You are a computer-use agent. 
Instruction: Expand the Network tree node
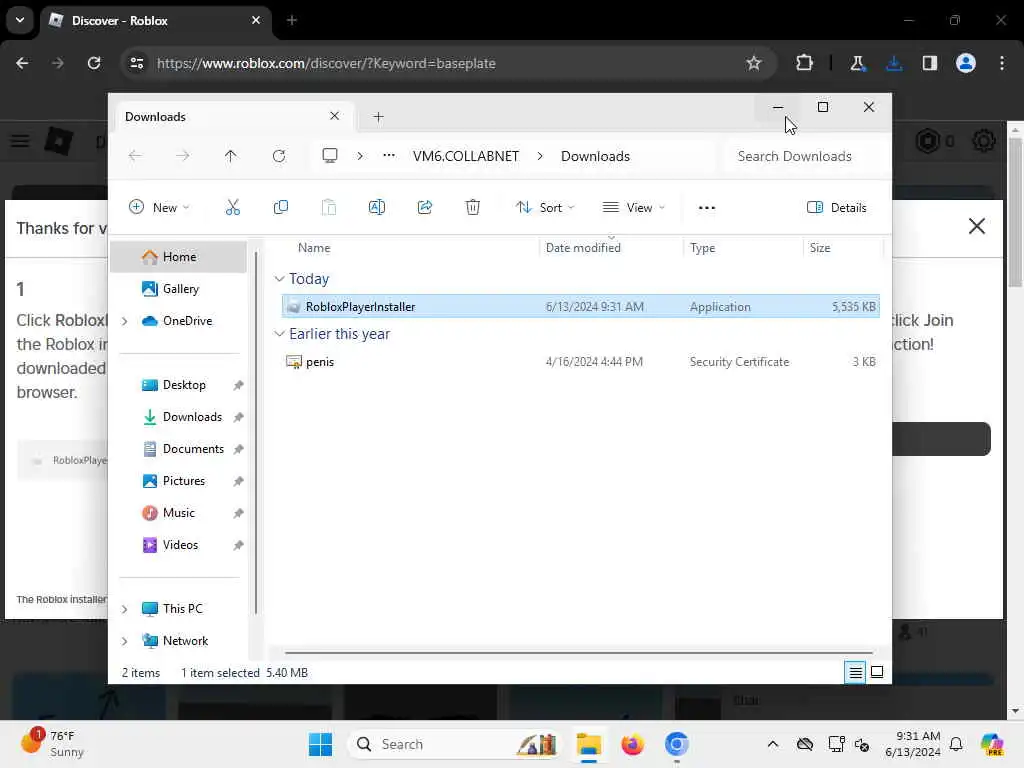pyautogui.click(x=125, y=641)
